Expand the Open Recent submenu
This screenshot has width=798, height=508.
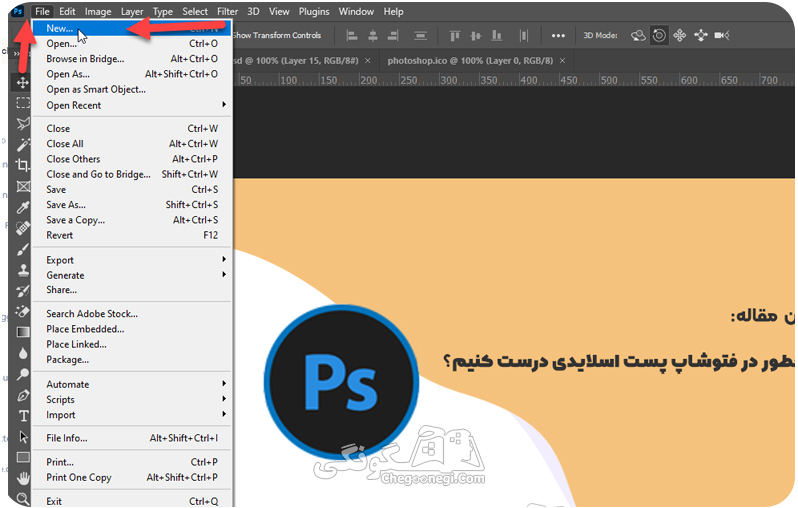132,105
